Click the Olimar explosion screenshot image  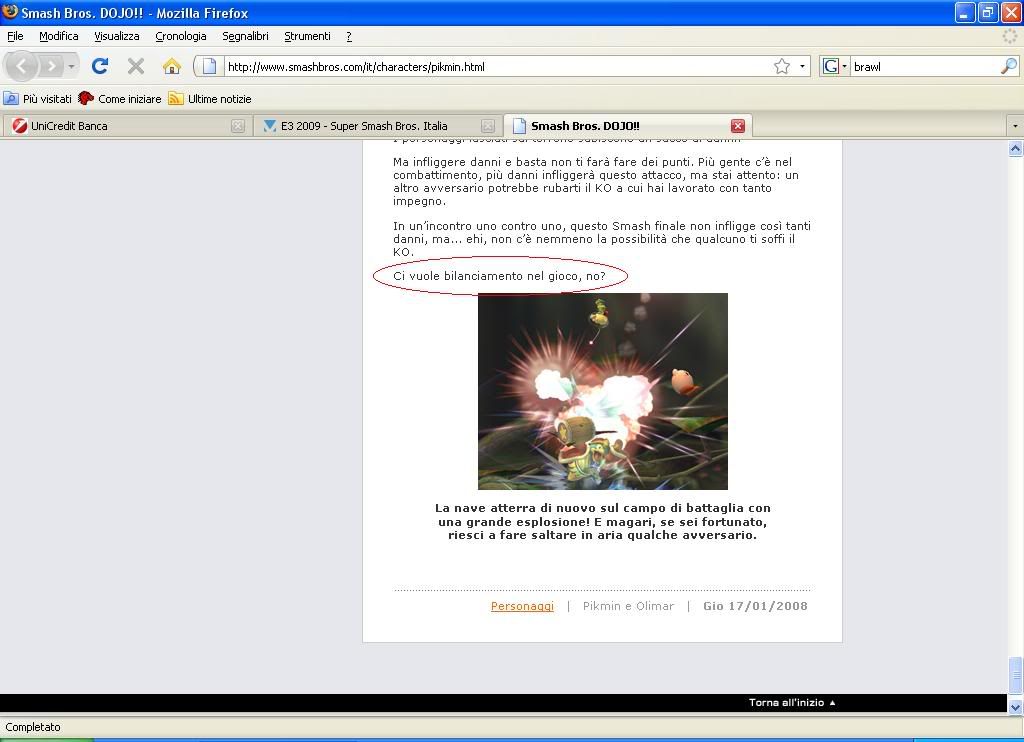point(603,391)
